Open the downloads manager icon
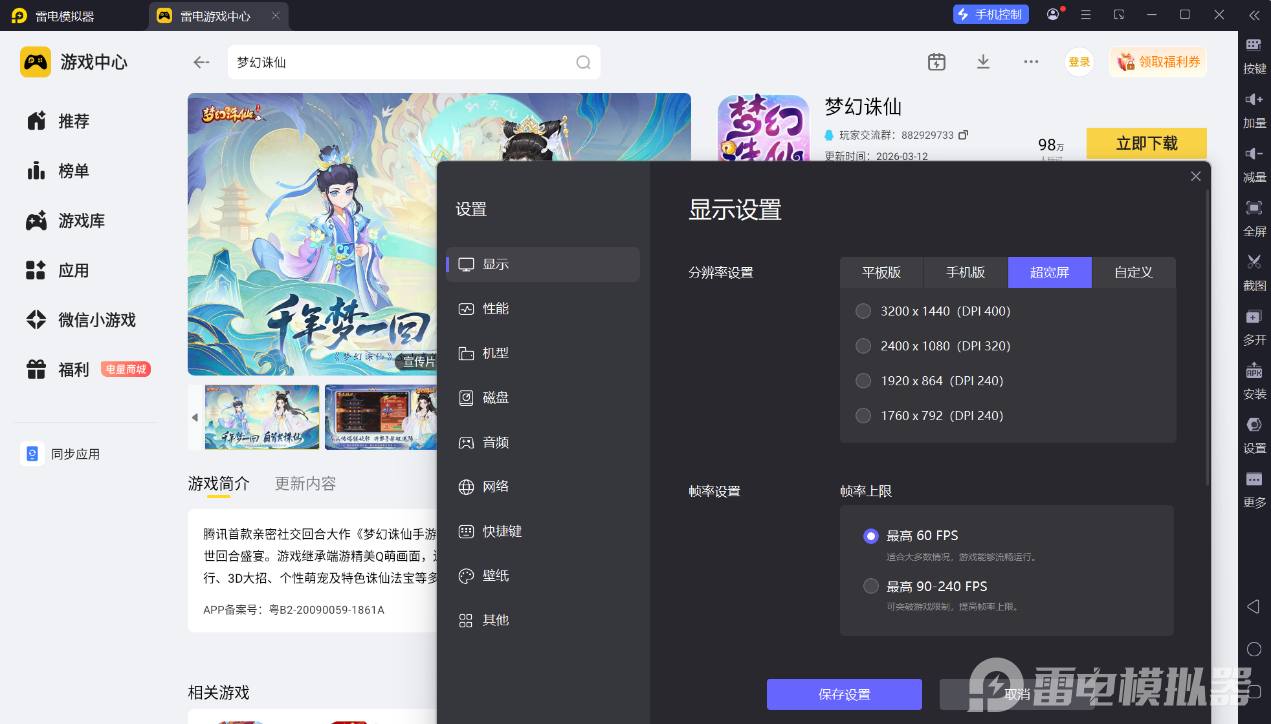Screen dimensions: 1271x724 click(x=983, y=61)
